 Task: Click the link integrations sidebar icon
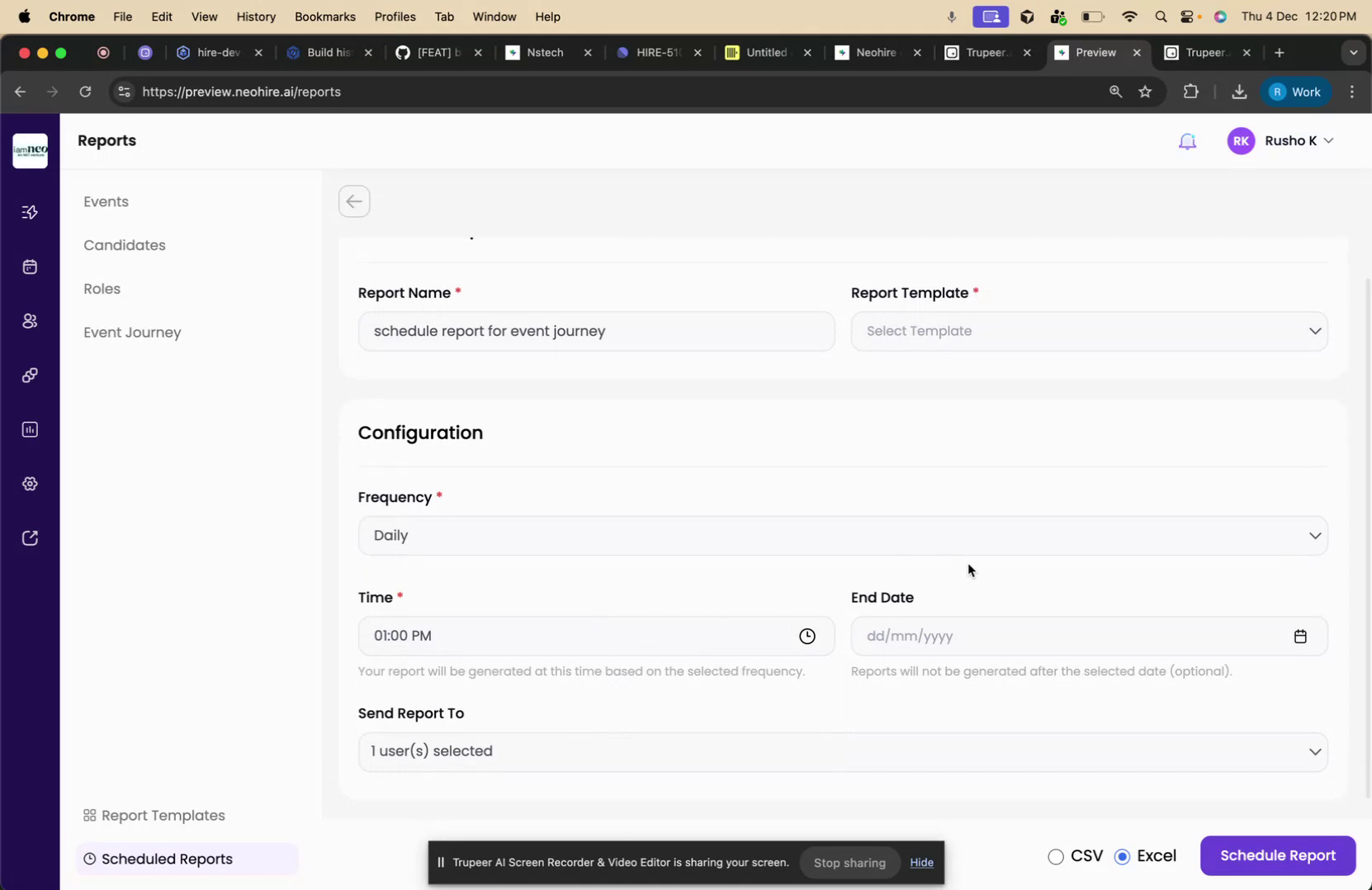pos(30,374)
